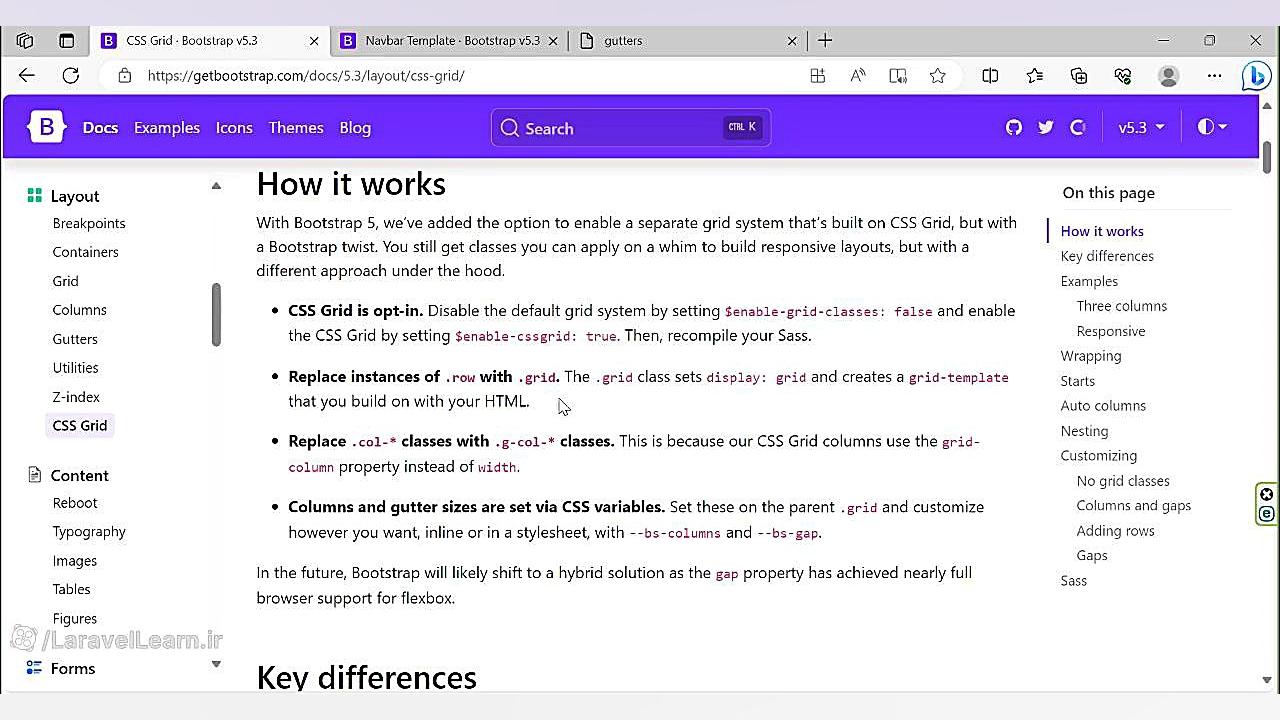Open Edge Settings and more menu
The width and height of the screenshot is (1280, 720).
pos(1214,75)
